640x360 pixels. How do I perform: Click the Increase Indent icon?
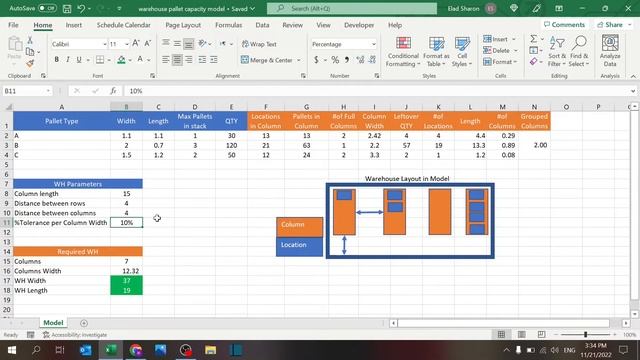214,60
